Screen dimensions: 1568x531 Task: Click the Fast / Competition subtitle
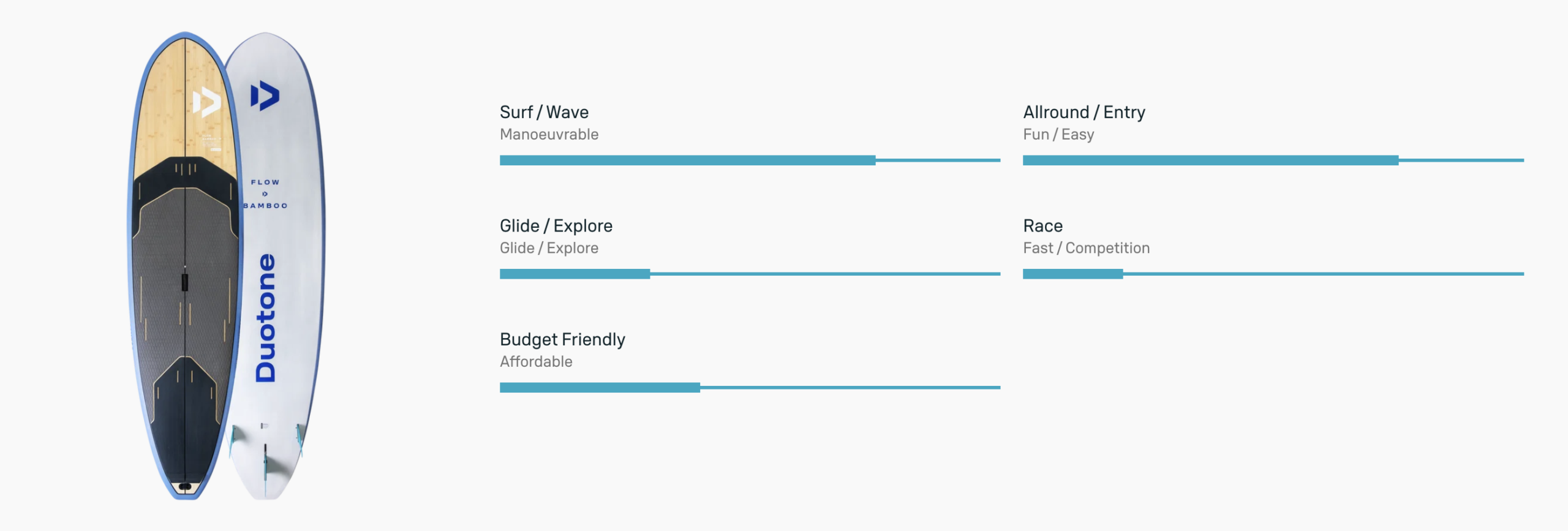point(1086,248)
